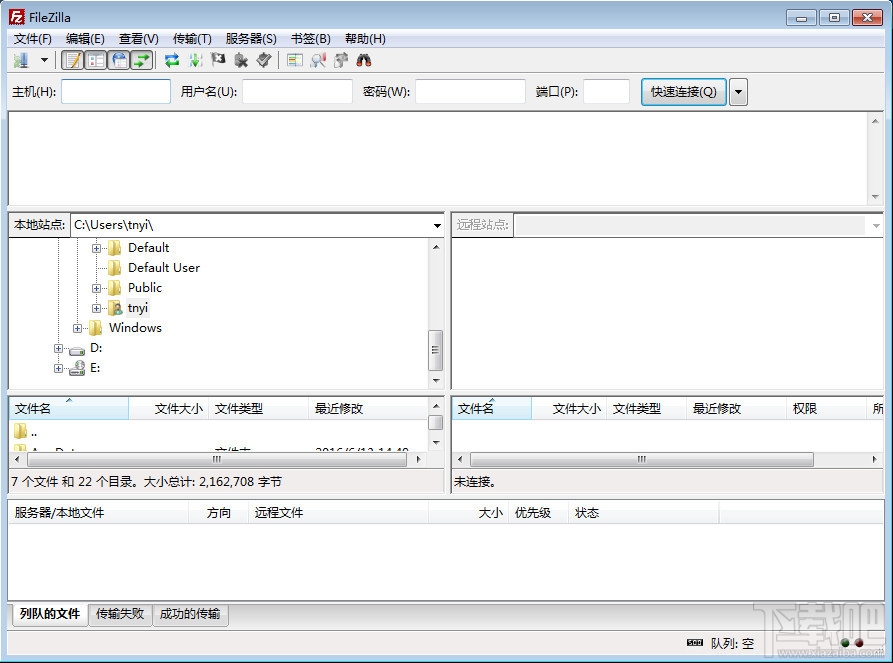Screen dimensions: 893x663
Task: Search remote files with binoculars icon
Action: [x=363, y=60]
